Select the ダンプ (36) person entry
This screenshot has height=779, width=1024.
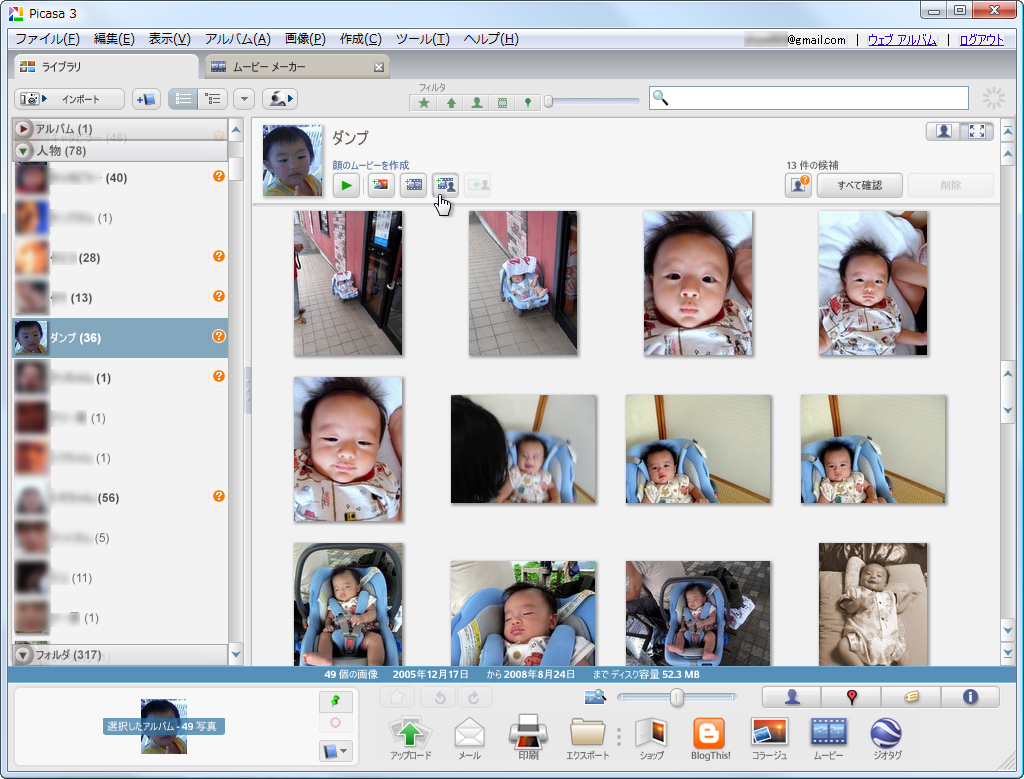pyautogui.click(x=90, y=337)
